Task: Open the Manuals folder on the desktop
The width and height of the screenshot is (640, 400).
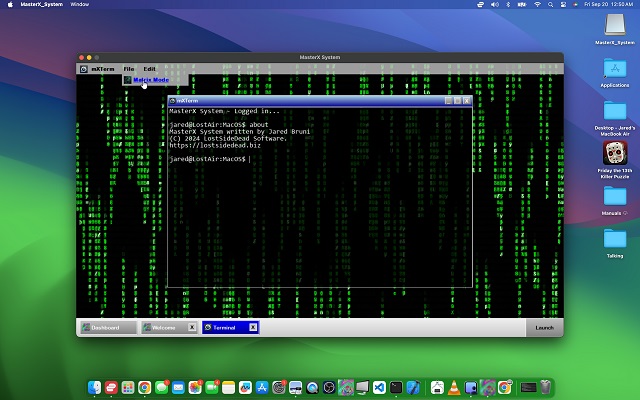Action: click(x=615, y=200)
